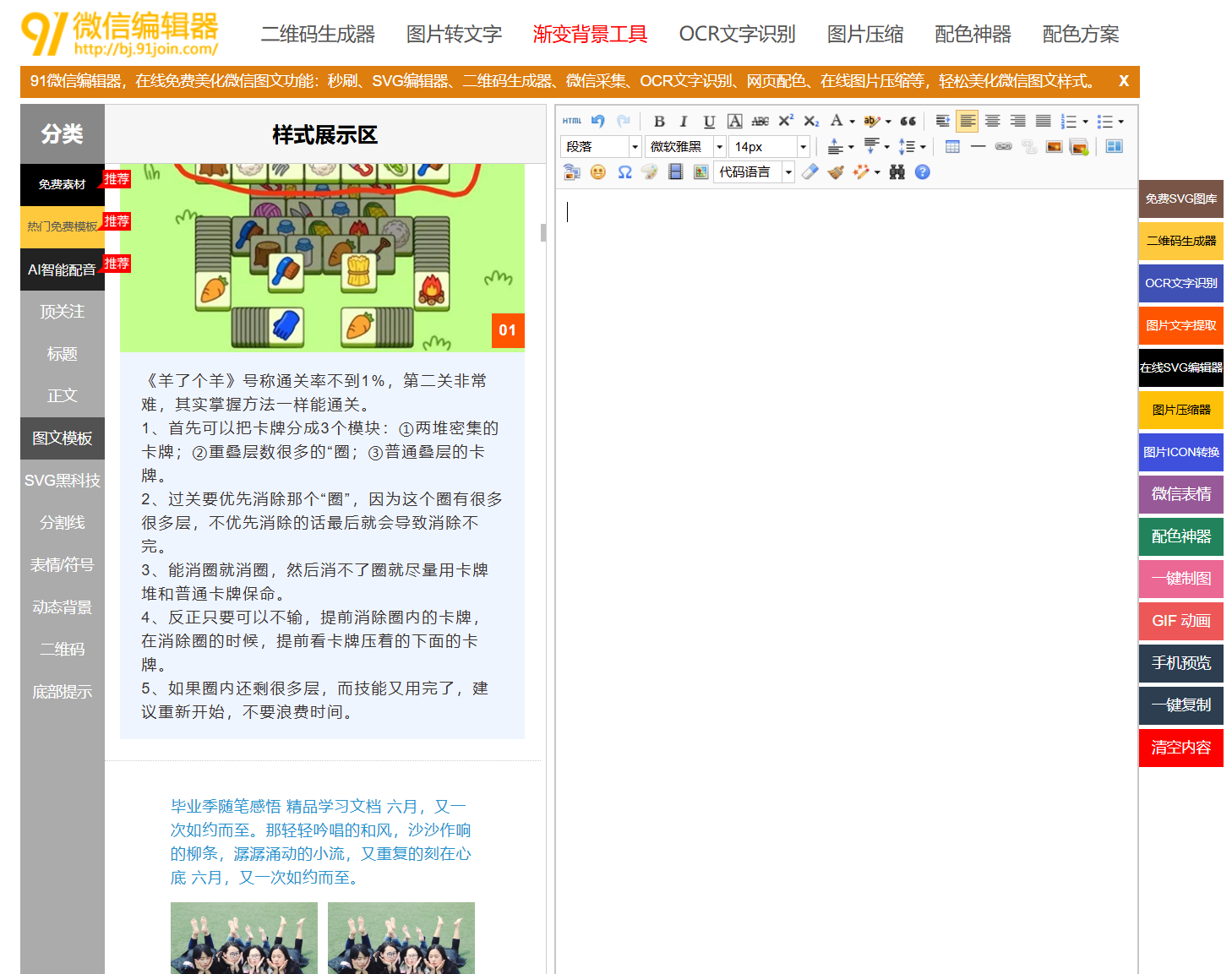Insert a hyperlink

tap(1003, 146)
